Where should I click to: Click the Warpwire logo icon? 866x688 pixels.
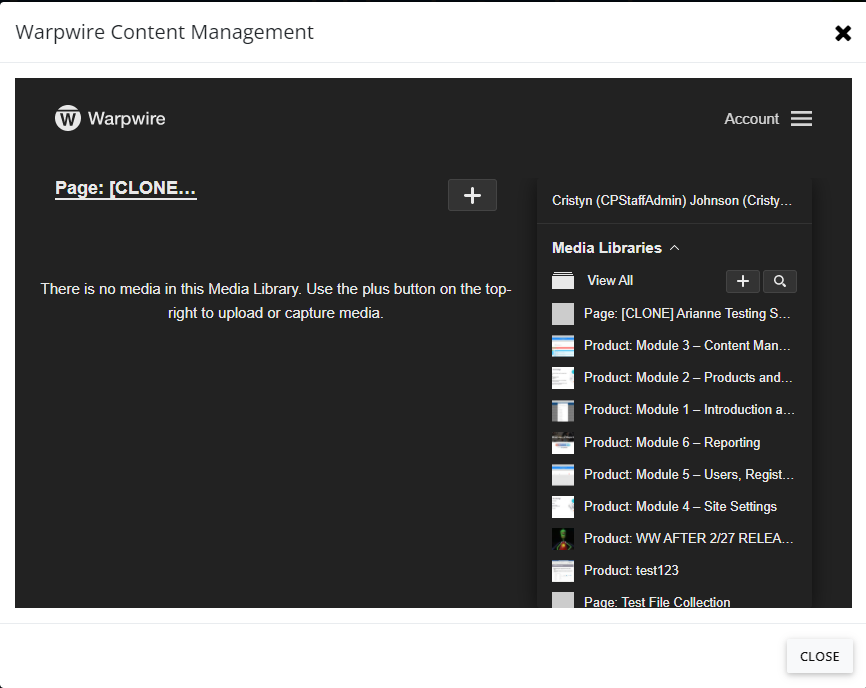(67, 118)
